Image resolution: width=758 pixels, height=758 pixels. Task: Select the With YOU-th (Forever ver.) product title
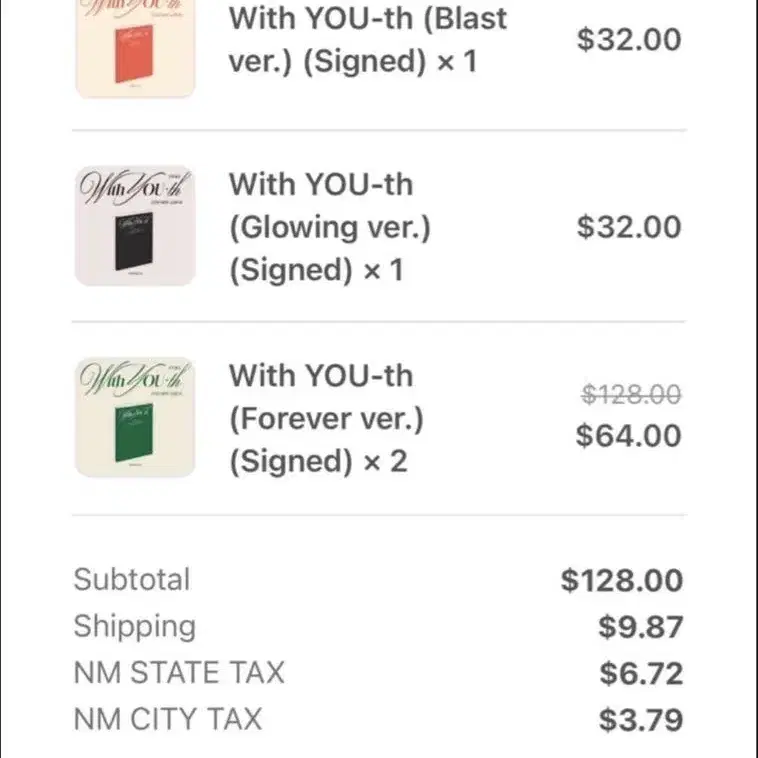[326, 418]
